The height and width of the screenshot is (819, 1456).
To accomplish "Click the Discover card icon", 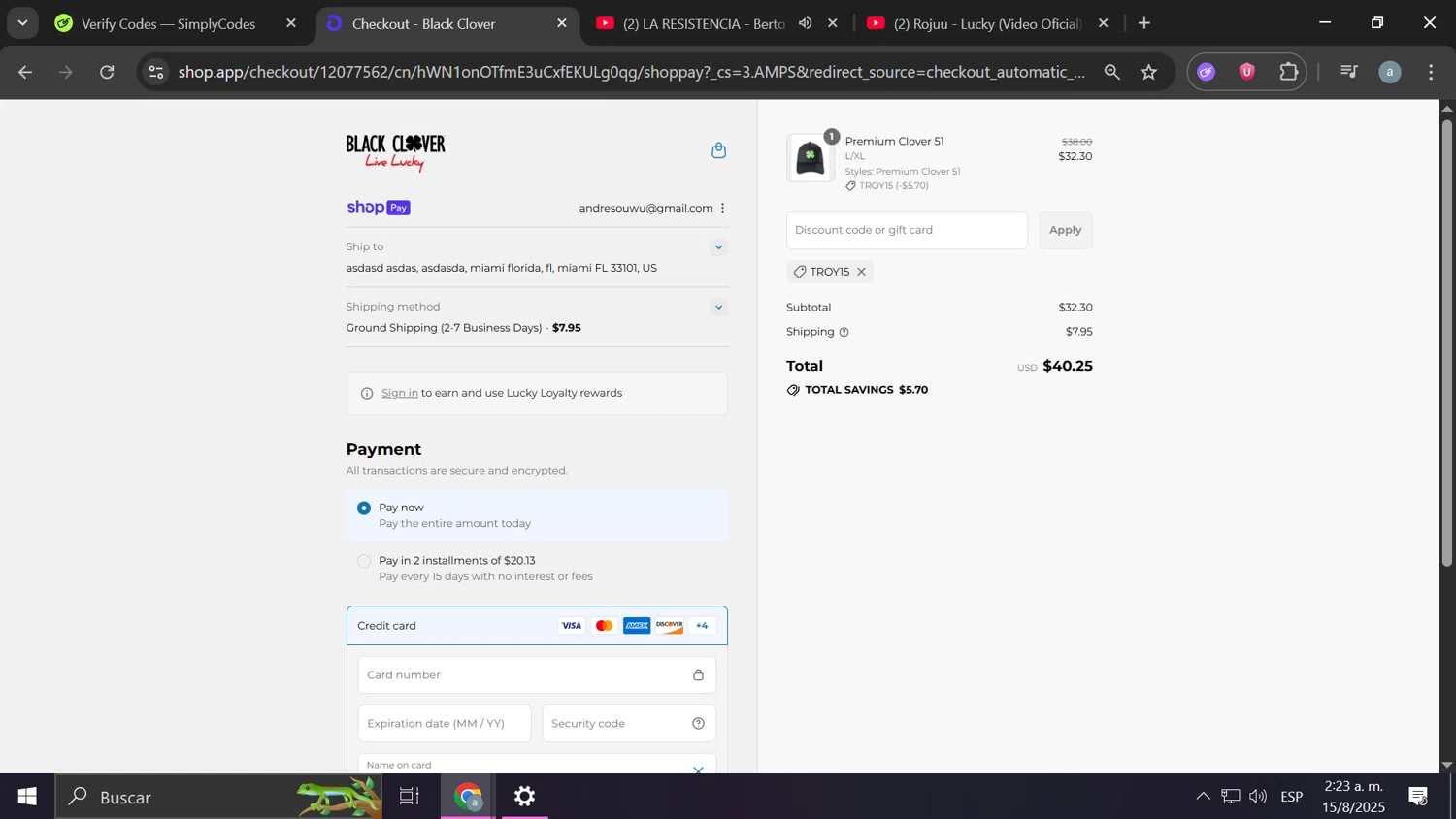I will point(670,626).
